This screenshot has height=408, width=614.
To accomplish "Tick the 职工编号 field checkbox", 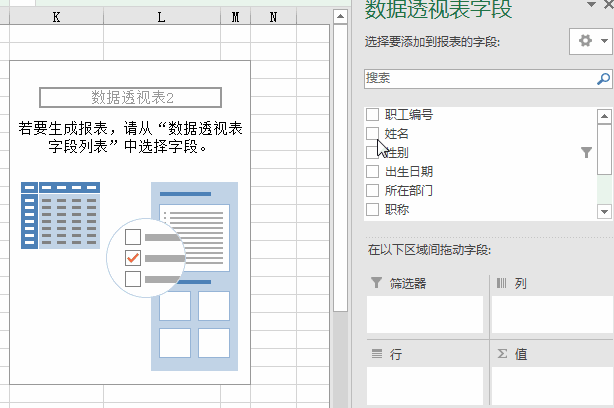I will pos(372,115).
